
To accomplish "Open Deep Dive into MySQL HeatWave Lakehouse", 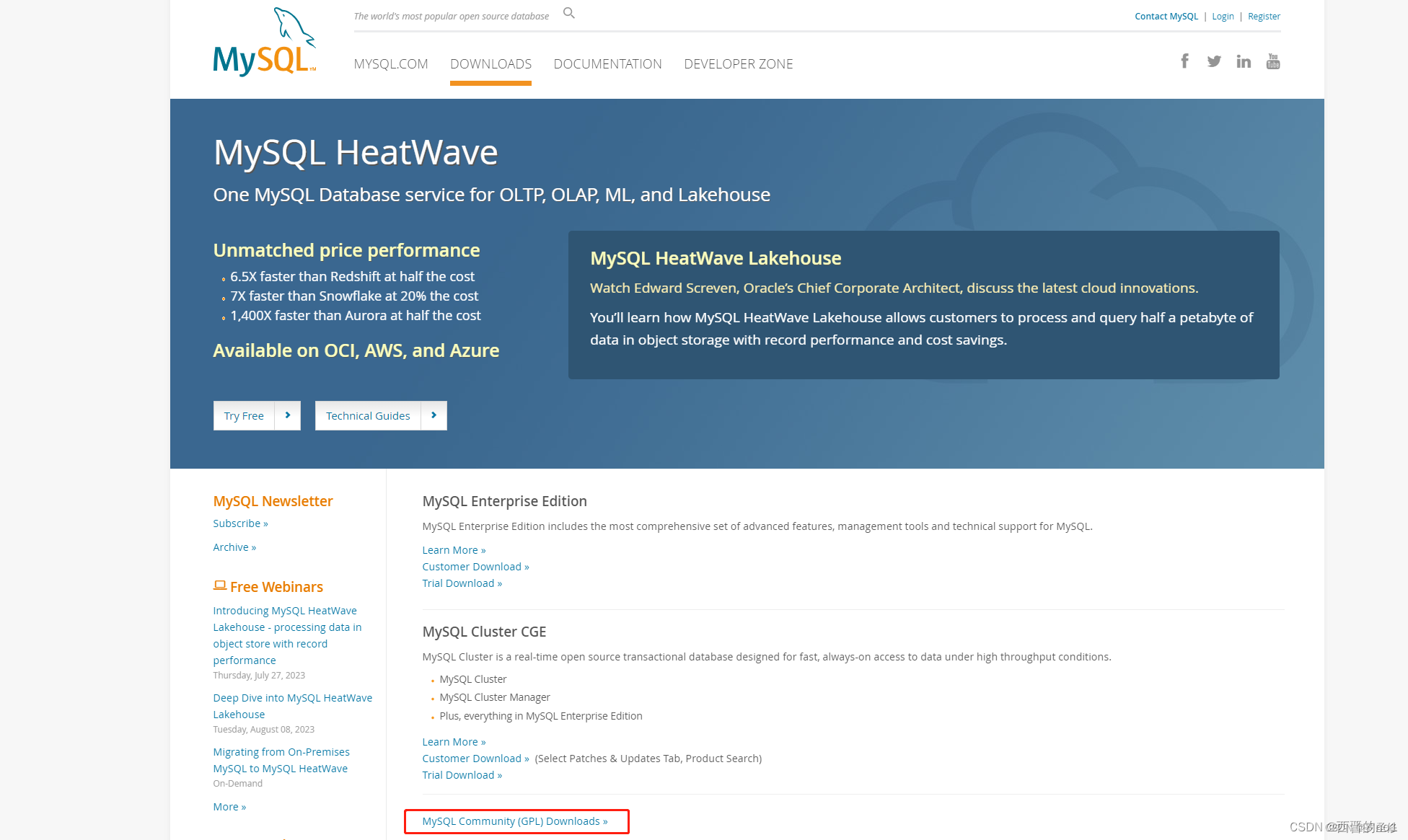I will point(293,706).
